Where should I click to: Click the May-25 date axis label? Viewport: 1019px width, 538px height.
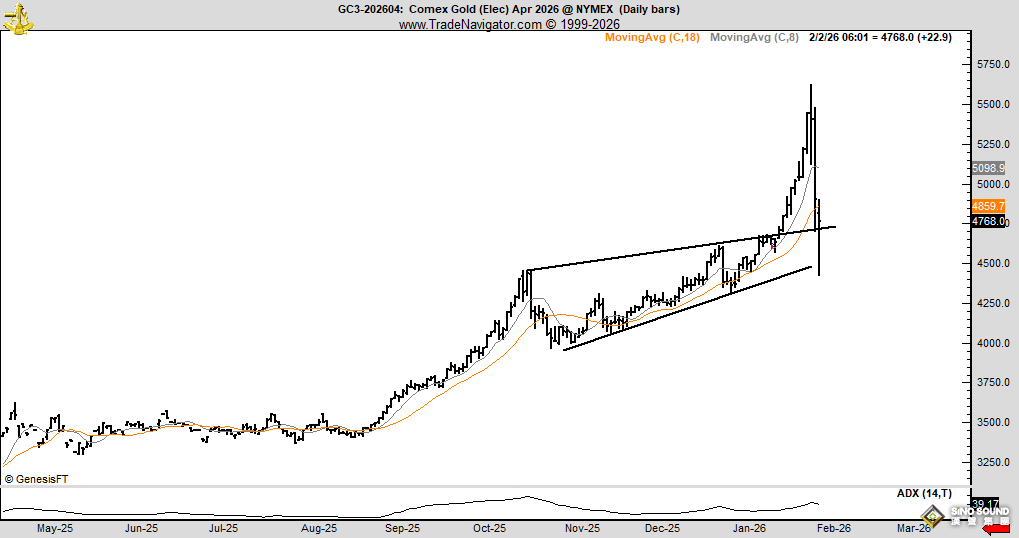click(55, 528)
